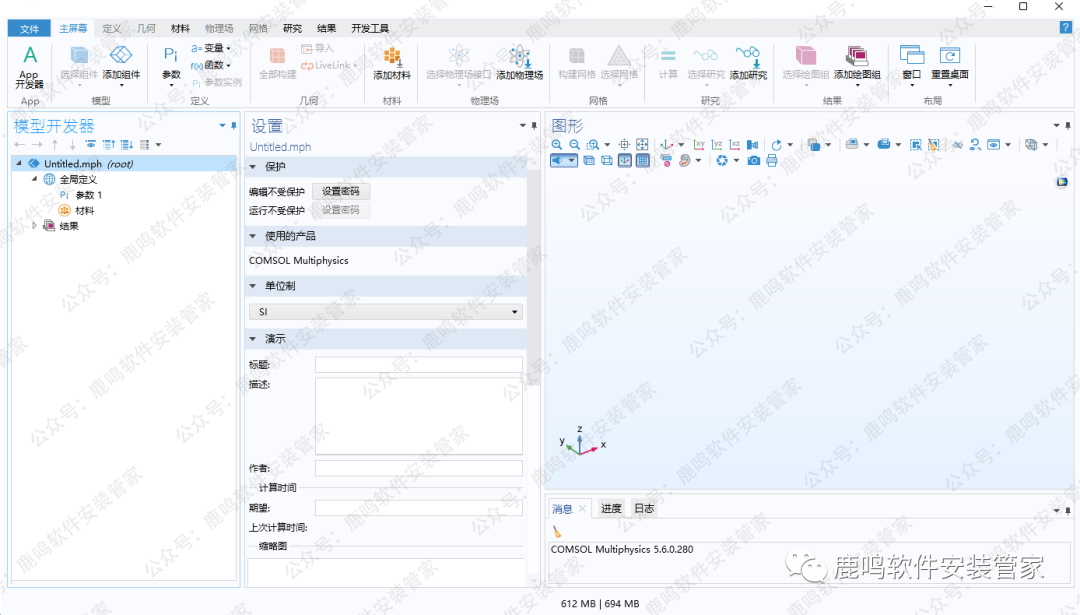Select the XY view icon
The width and height of the screenshot is (1080, 615).
coord(699,145)
